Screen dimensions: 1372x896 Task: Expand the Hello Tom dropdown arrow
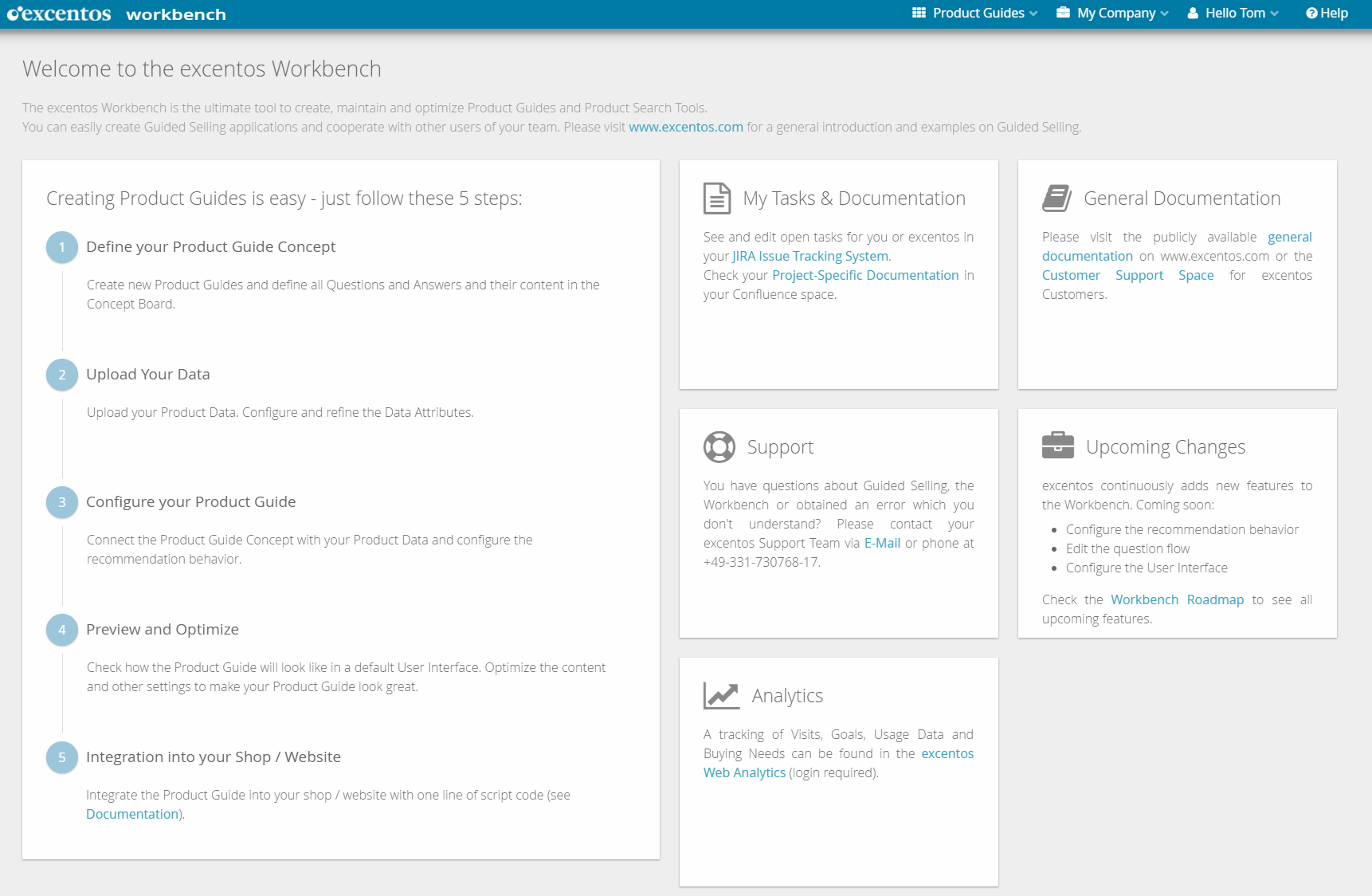tap(1274, 14)
